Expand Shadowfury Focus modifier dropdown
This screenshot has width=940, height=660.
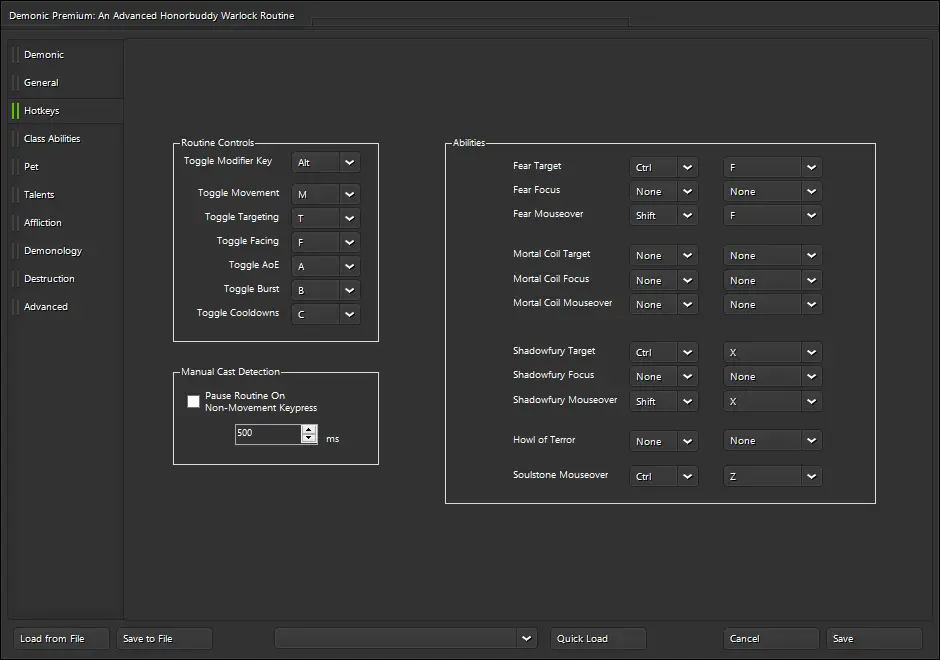[x=664, y=376]
